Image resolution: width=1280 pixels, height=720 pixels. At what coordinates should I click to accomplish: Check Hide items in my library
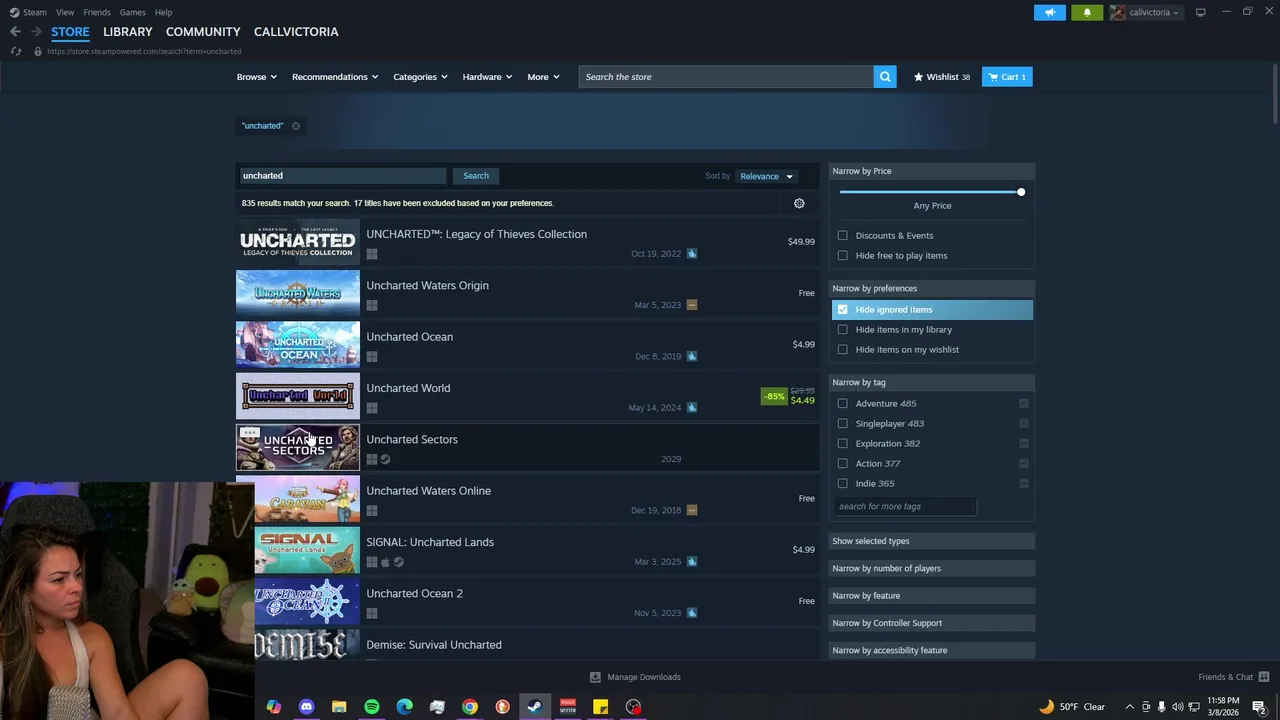(843, 330)
